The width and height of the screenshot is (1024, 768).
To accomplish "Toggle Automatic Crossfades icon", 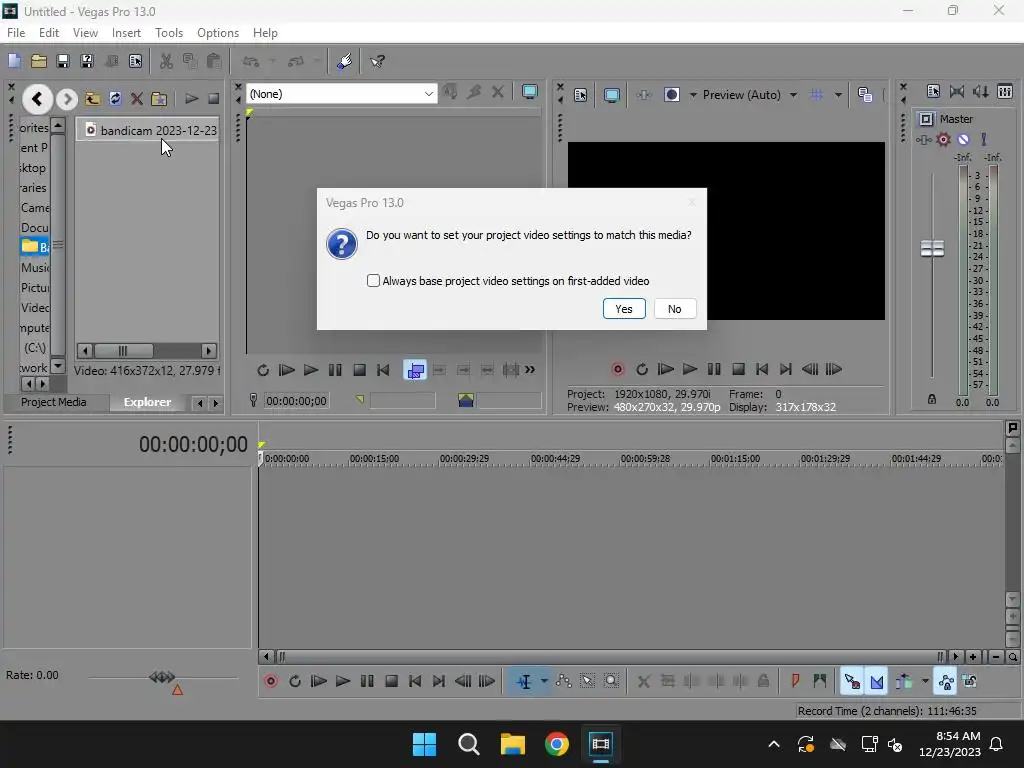I will [876, 682].
